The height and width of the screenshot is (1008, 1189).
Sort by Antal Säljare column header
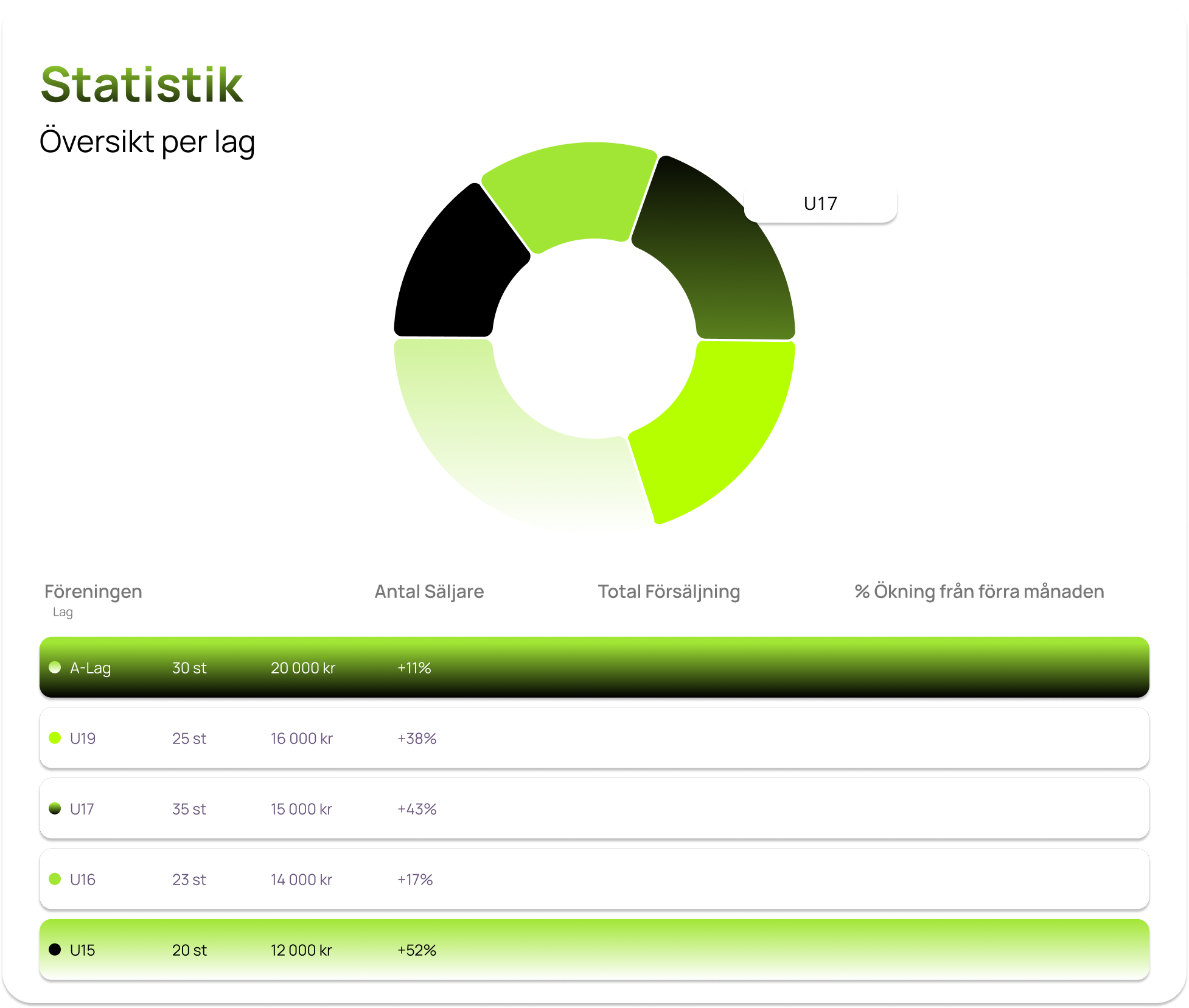pos(429,591)
